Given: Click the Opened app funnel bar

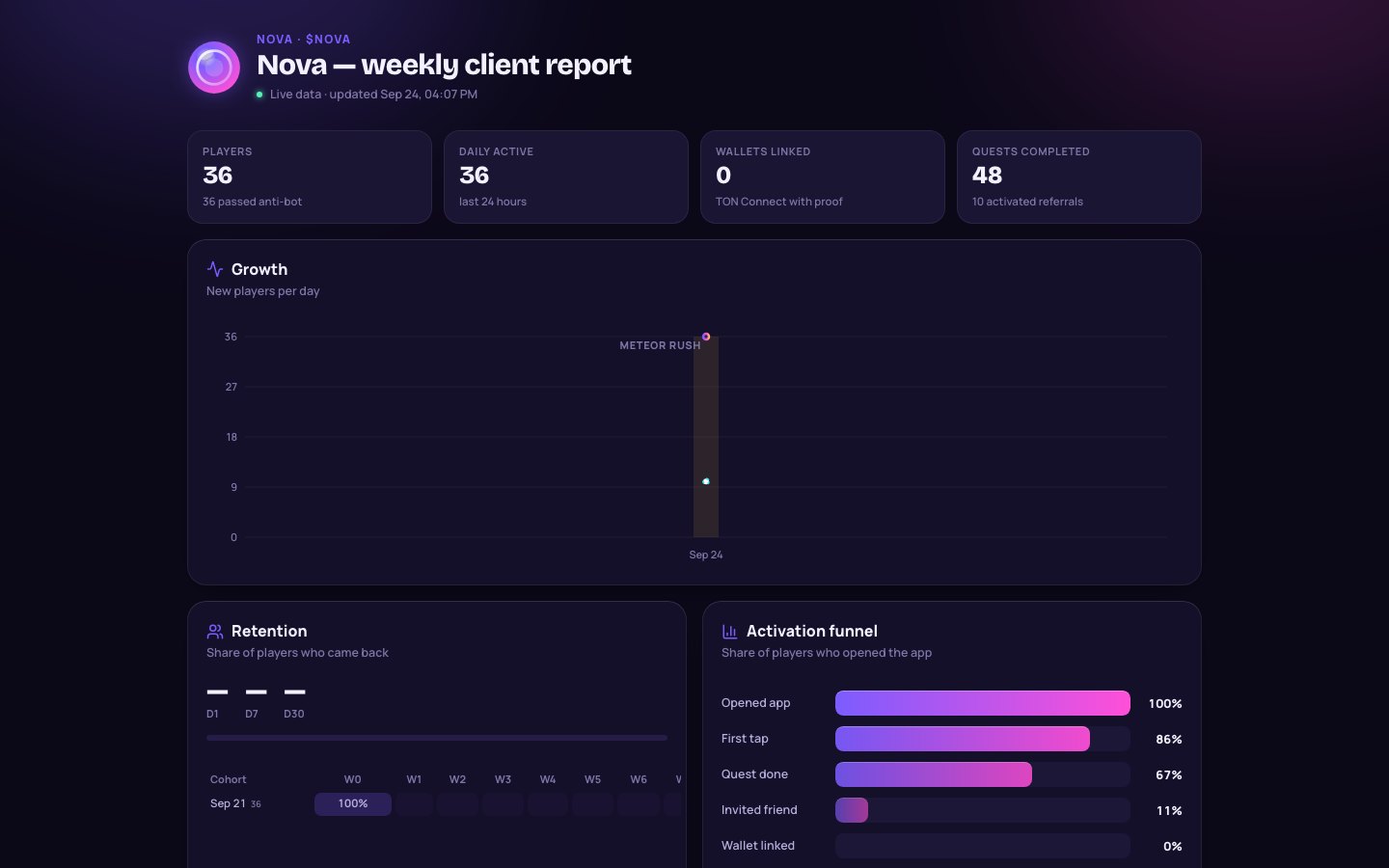Looking at the screenshot, I should [x=983, y=703].
